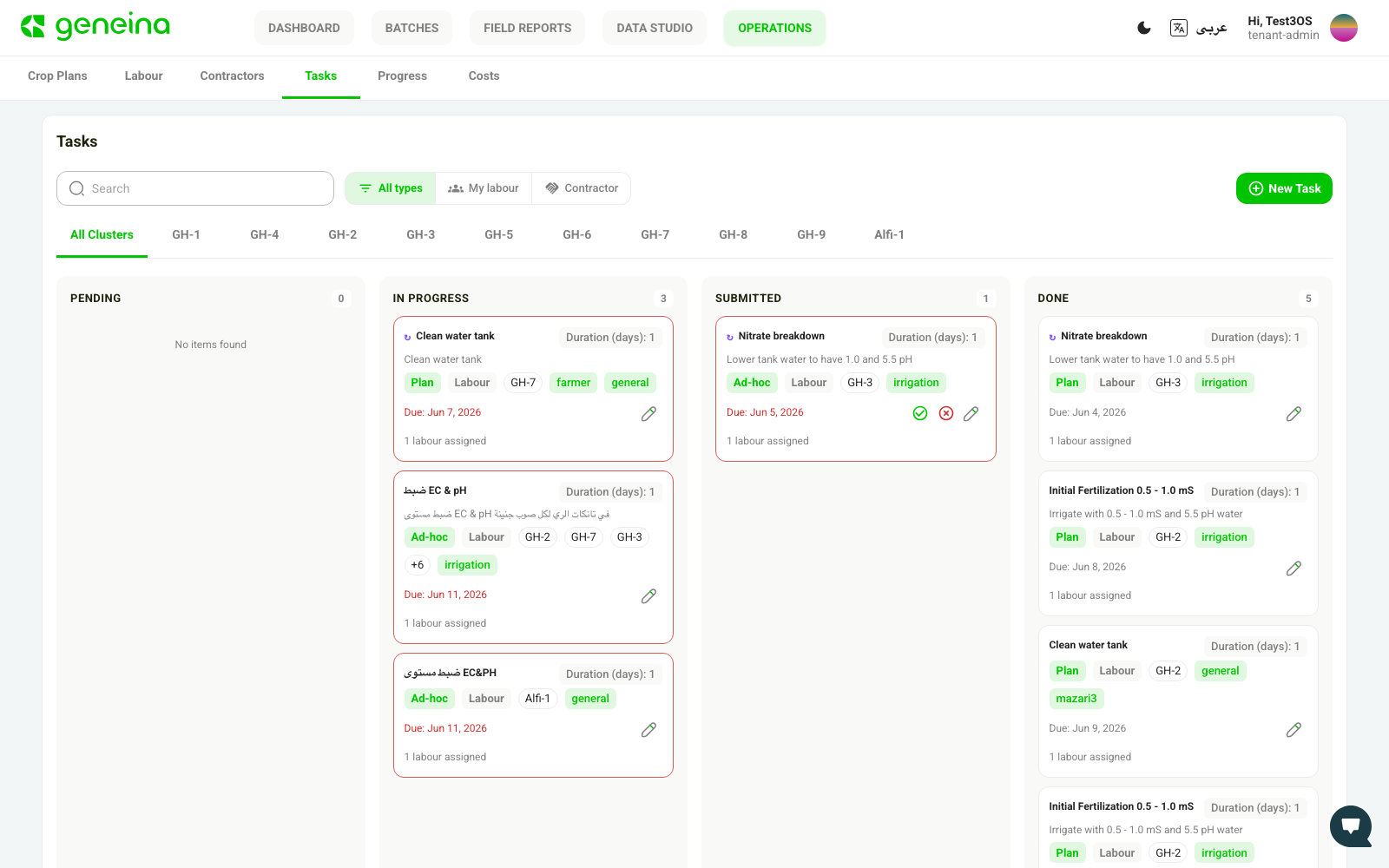
Task: Create a New Task
Action: 1284,188
